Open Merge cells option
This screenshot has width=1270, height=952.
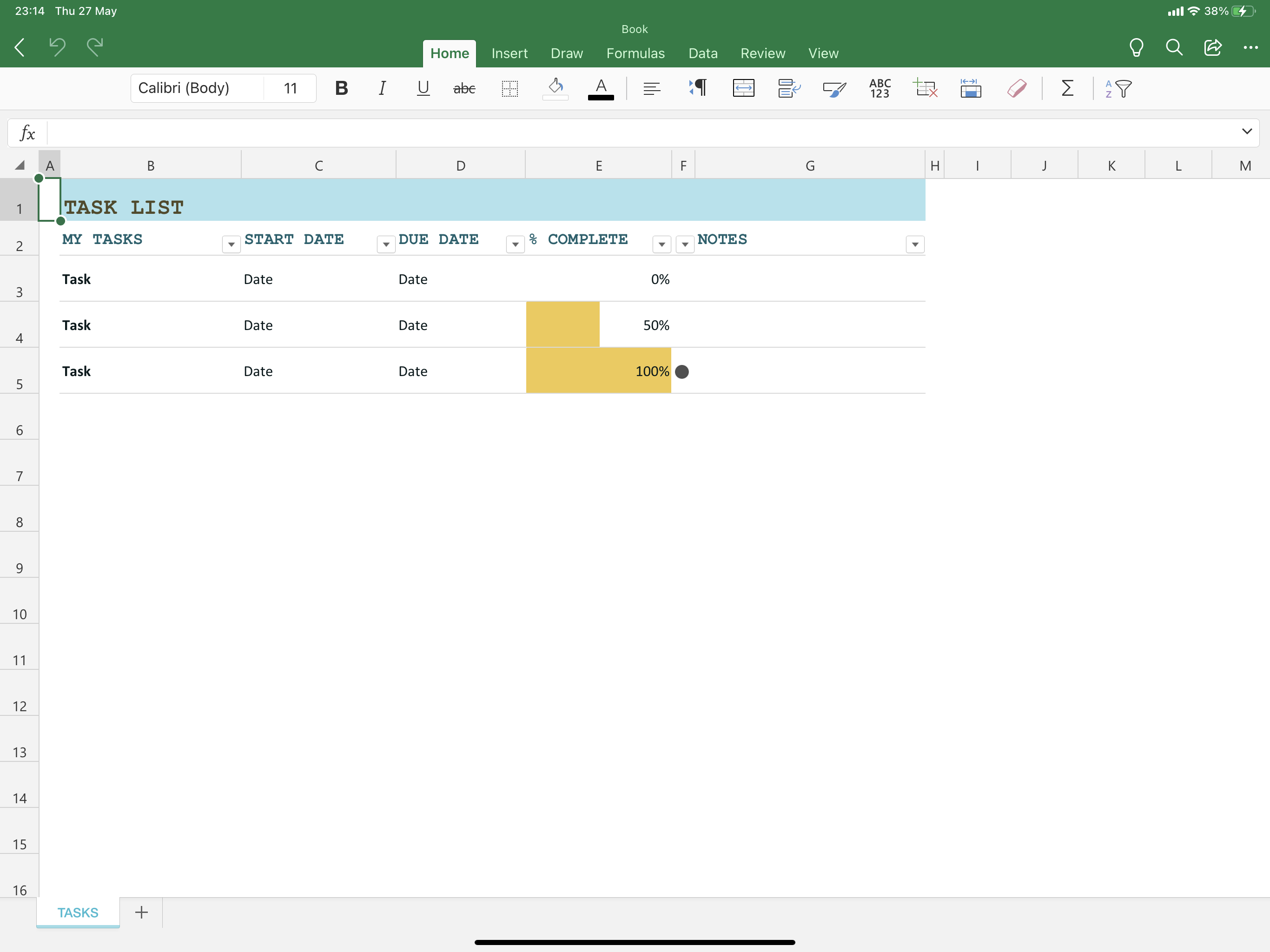click(743, 88)
